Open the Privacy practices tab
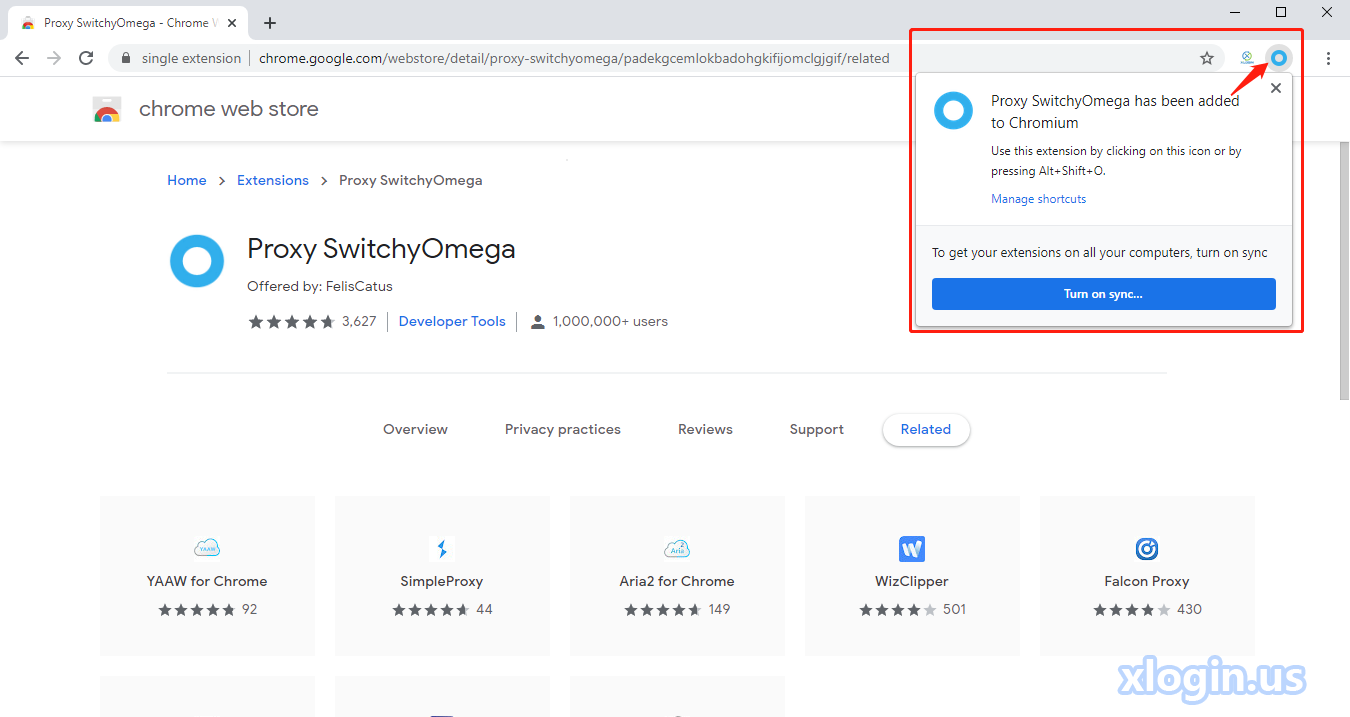The width and height of the screenshot is (1350, 717). pos(563,429)
